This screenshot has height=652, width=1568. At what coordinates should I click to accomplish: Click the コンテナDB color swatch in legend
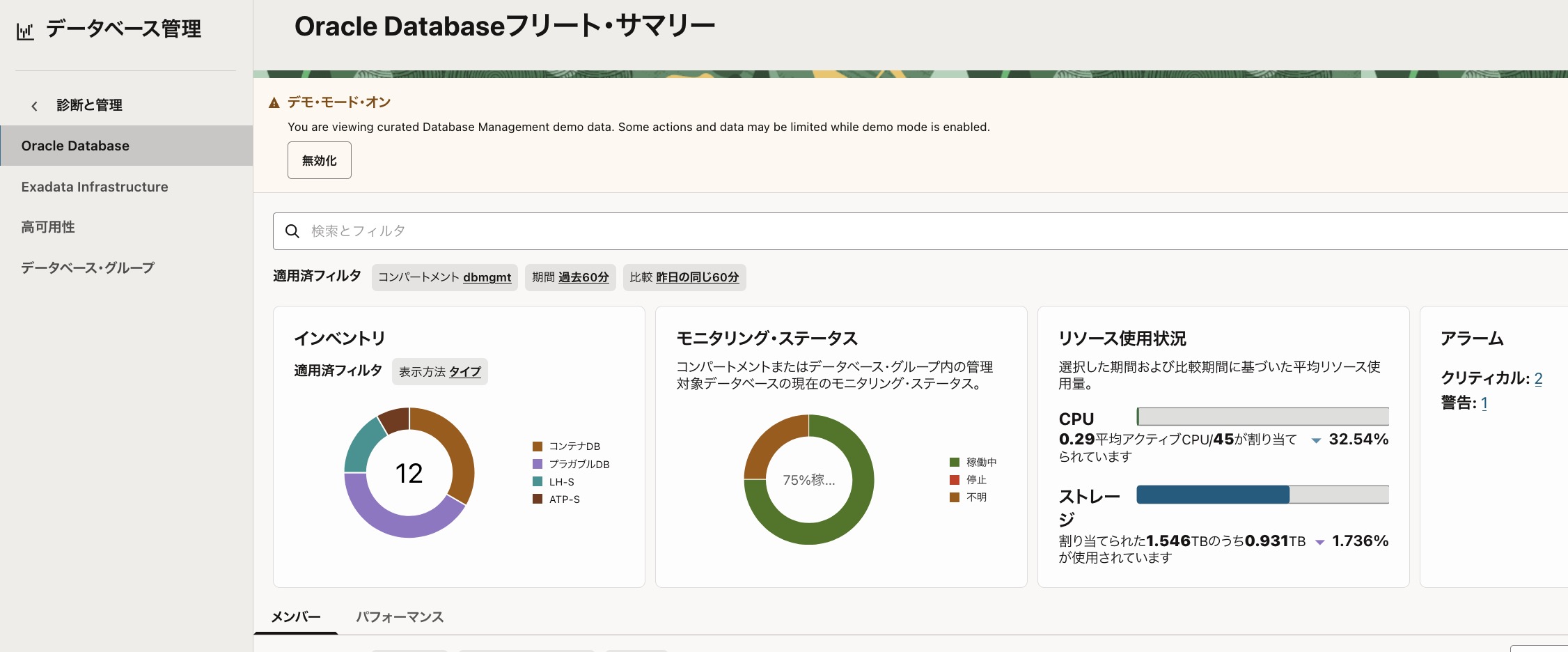click(x=538, y=447)
